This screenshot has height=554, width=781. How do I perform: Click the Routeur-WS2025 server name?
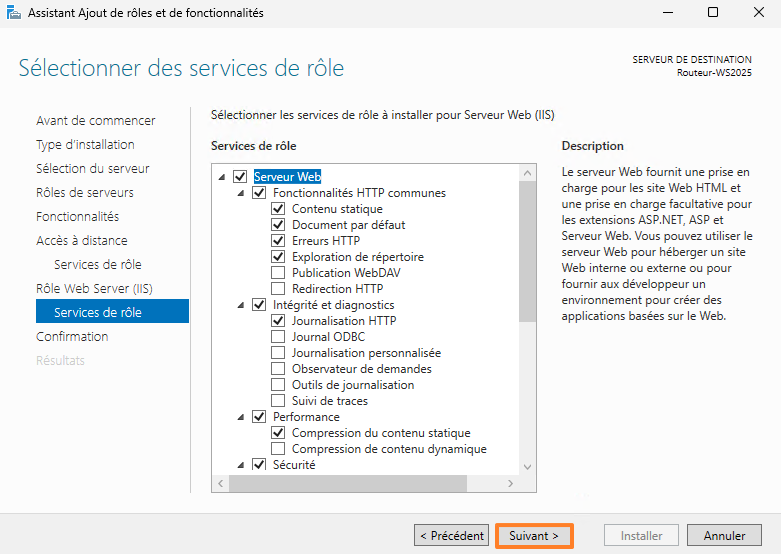point(714,73)
